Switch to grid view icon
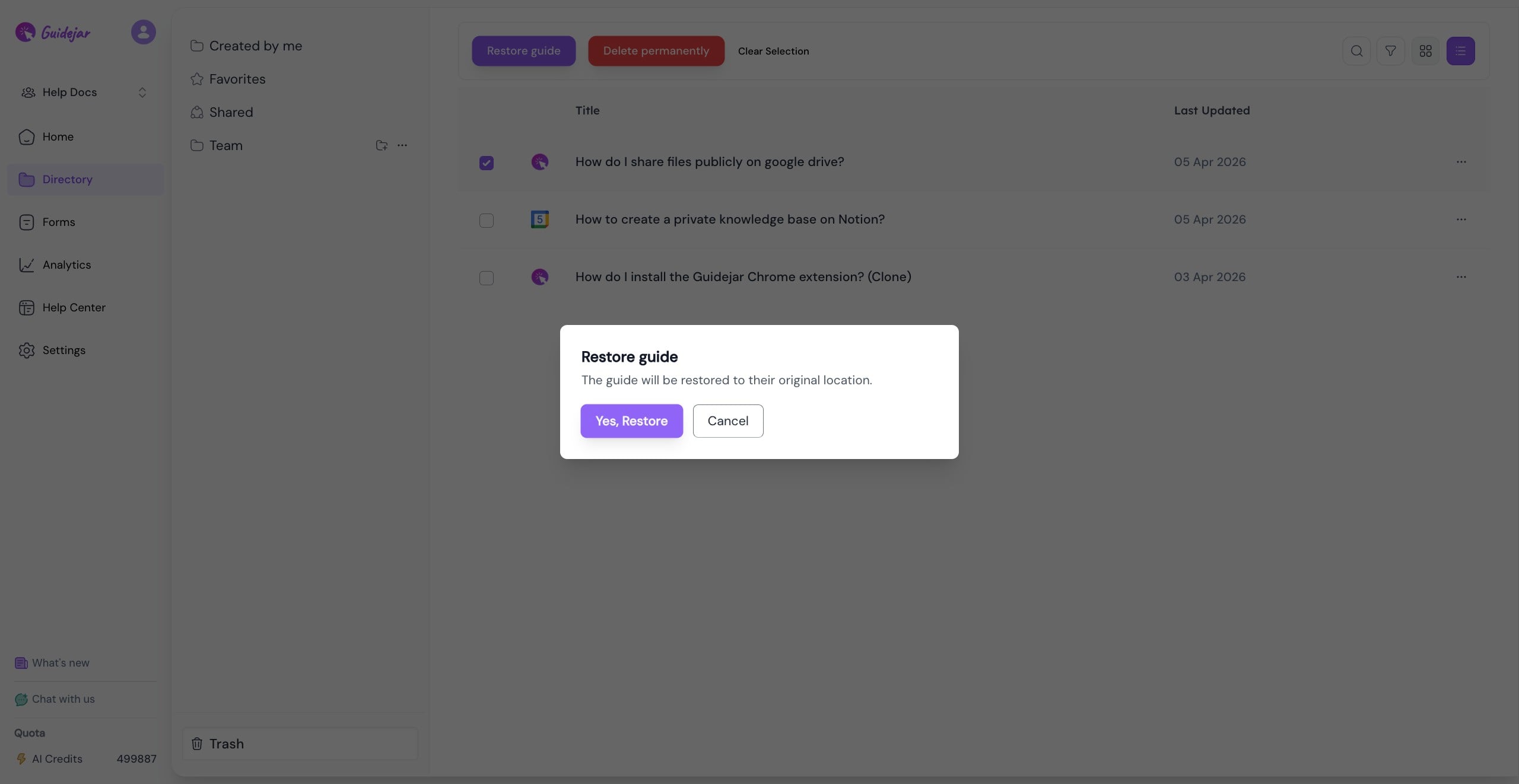The height and width of the screenshot is (784, 1519). coord(1425,51)
